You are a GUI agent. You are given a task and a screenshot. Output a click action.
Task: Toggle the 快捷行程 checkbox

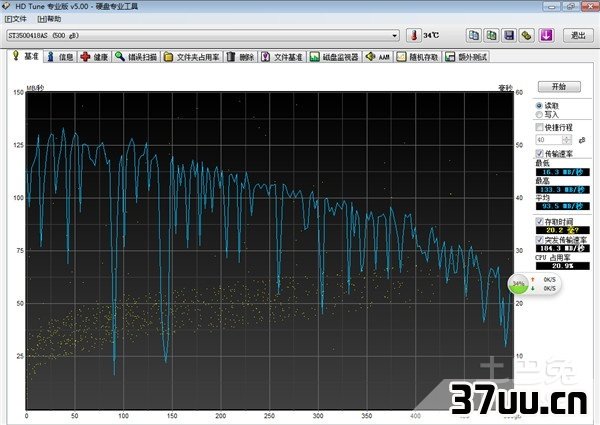[x=540, y=127]
